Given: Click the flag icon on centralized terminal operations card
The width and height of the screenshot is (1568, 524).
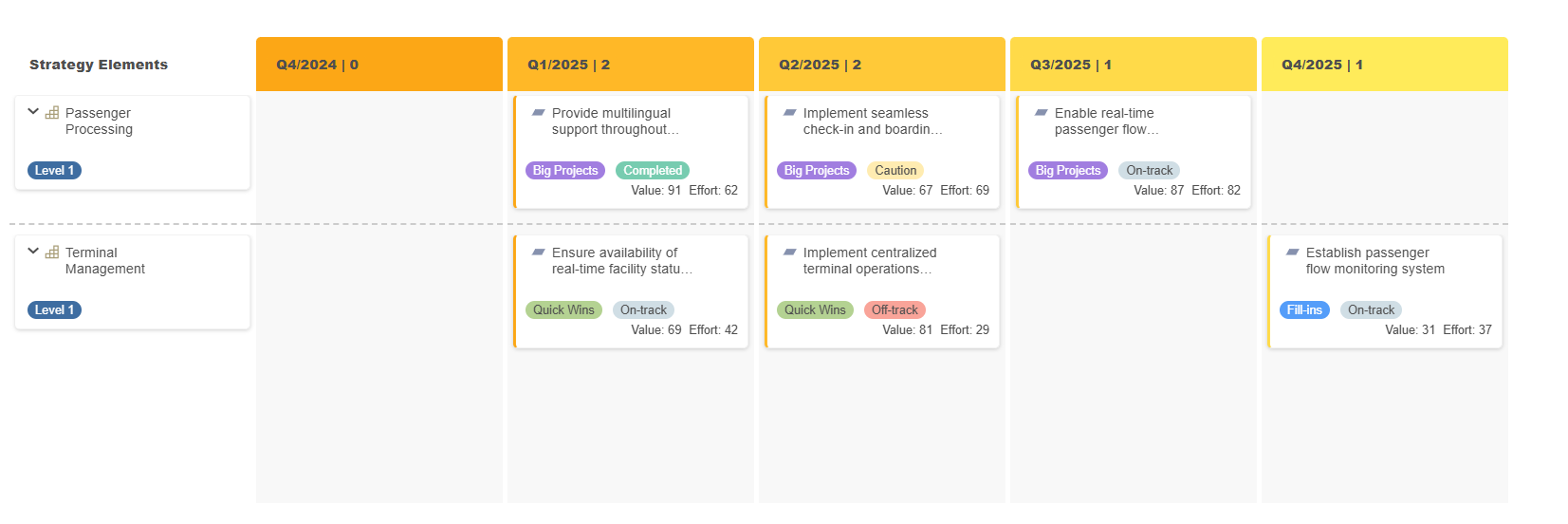Looking at the screenshot, I should 789,252.
